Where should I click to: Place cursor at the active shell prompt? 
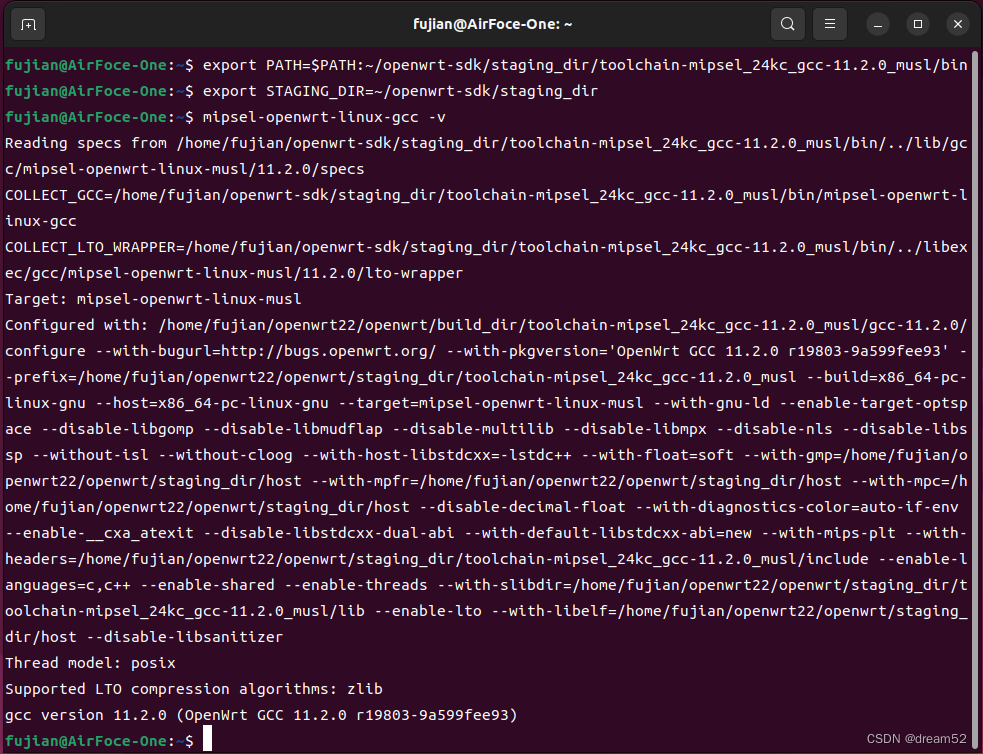point(100,740)
